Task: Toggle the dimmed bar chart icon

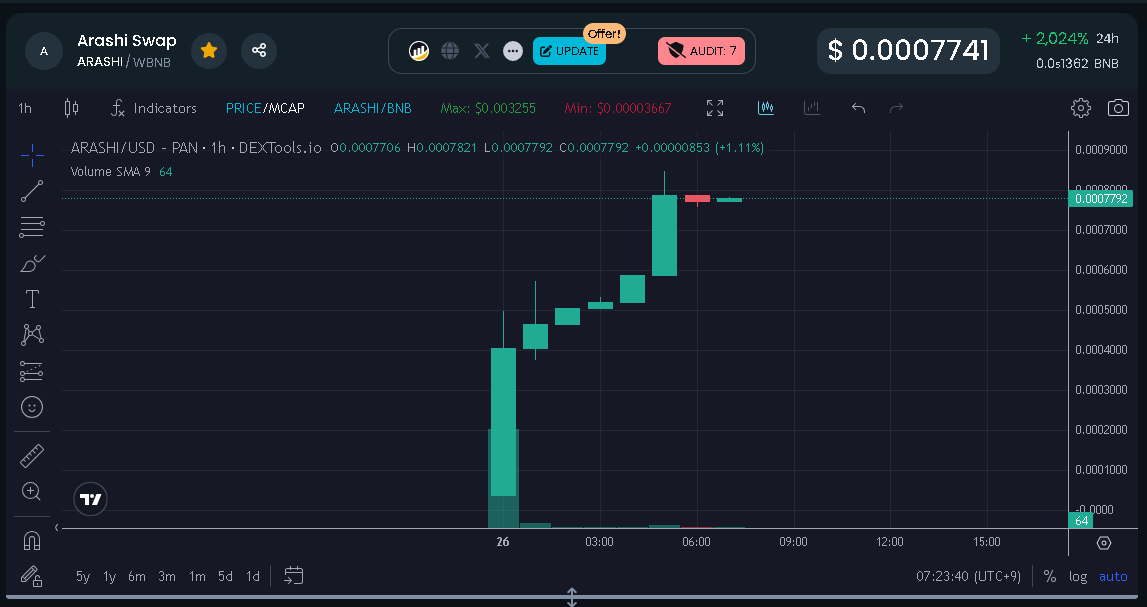Action: point(811,108)
